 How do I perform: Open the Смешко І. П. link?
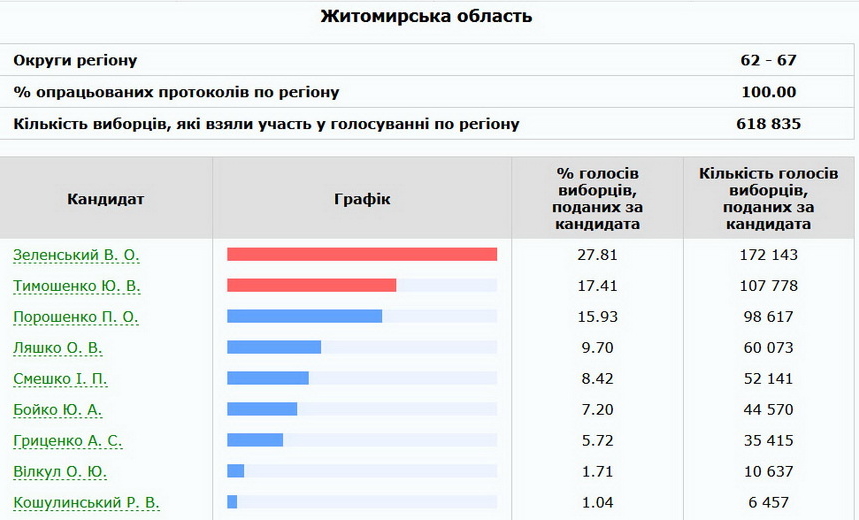point(60,379)
